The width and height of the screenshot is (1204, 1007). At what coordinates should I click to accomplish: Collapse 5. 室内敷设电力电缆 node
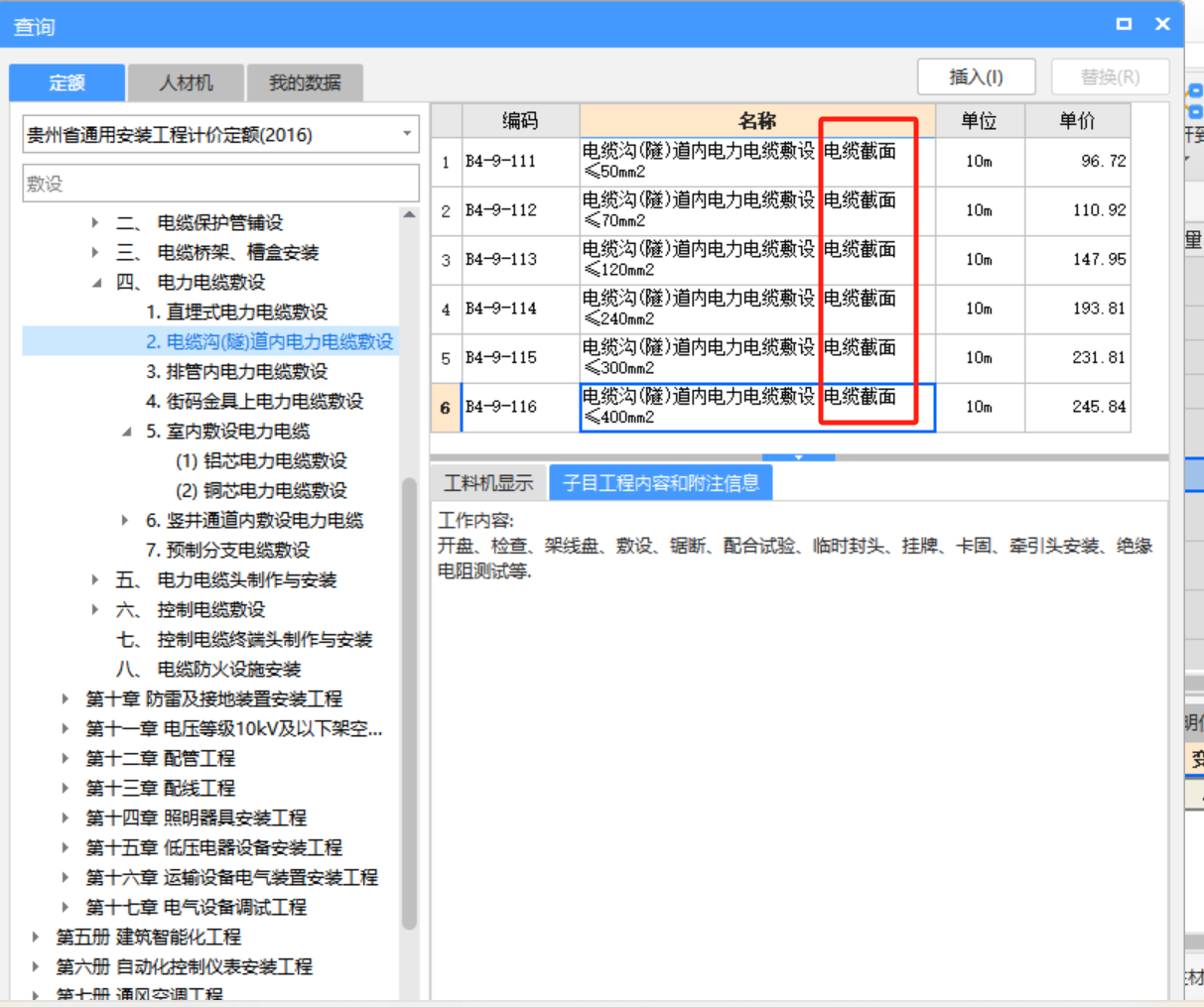126,432
